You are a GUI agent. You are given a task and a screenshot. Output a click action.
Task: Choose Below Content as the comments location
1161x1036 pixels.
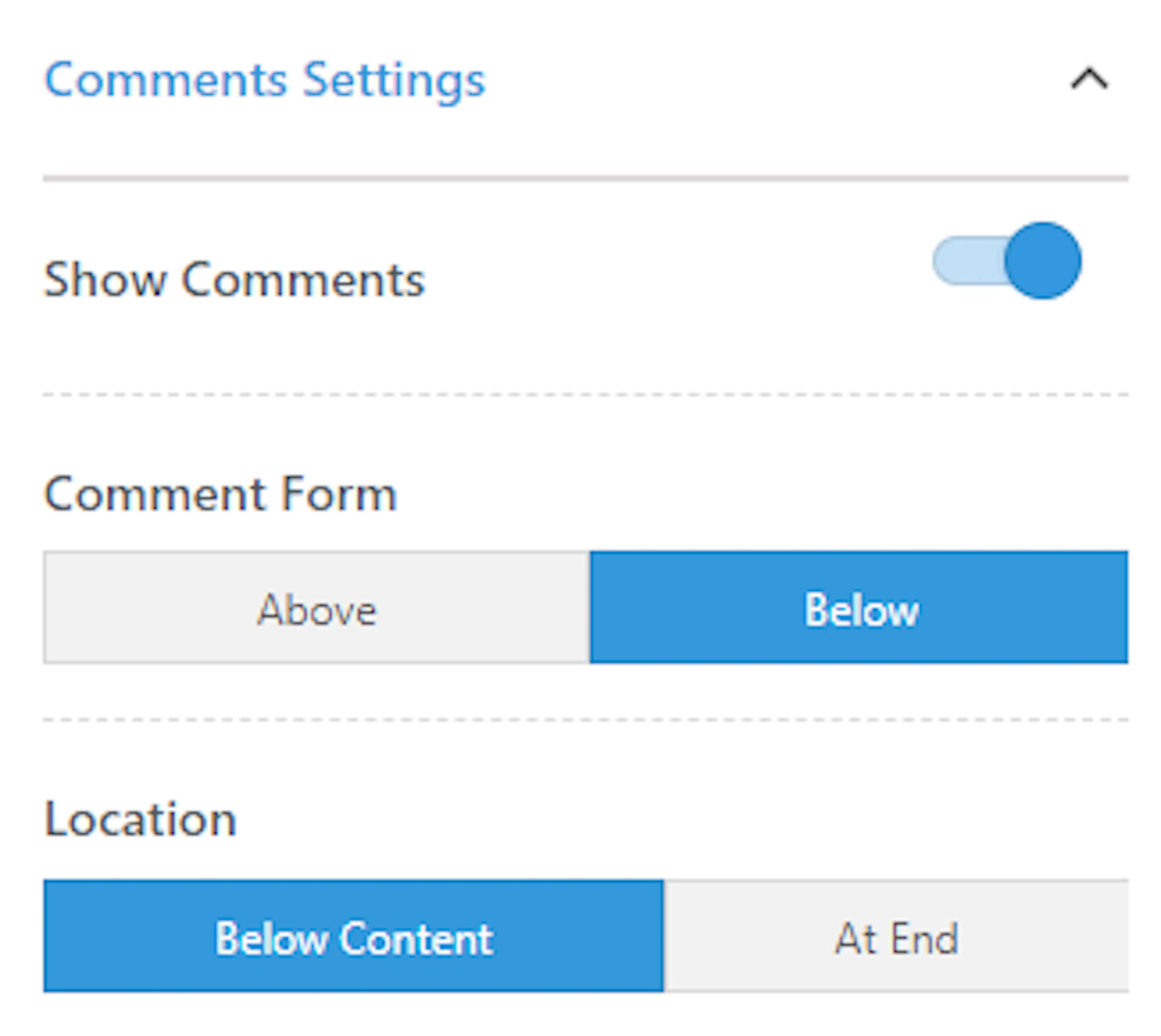353,936
